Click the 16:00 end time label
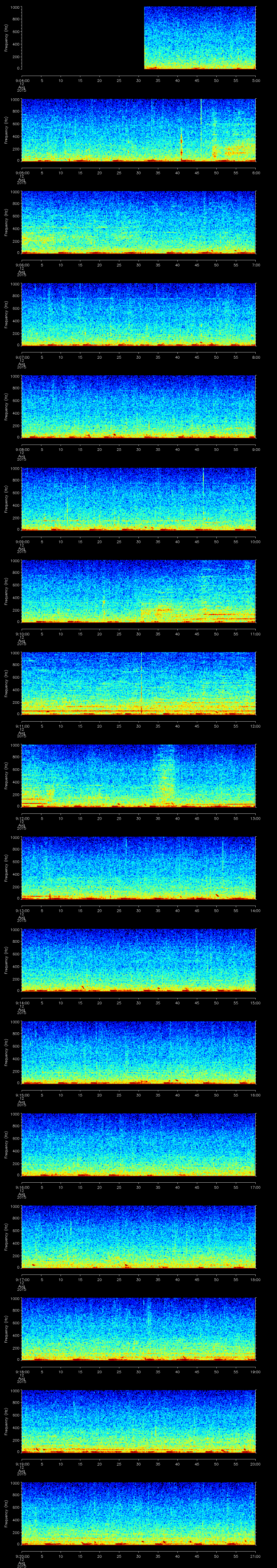Viewport: 277px width, 1568px height. point(255,1095)
